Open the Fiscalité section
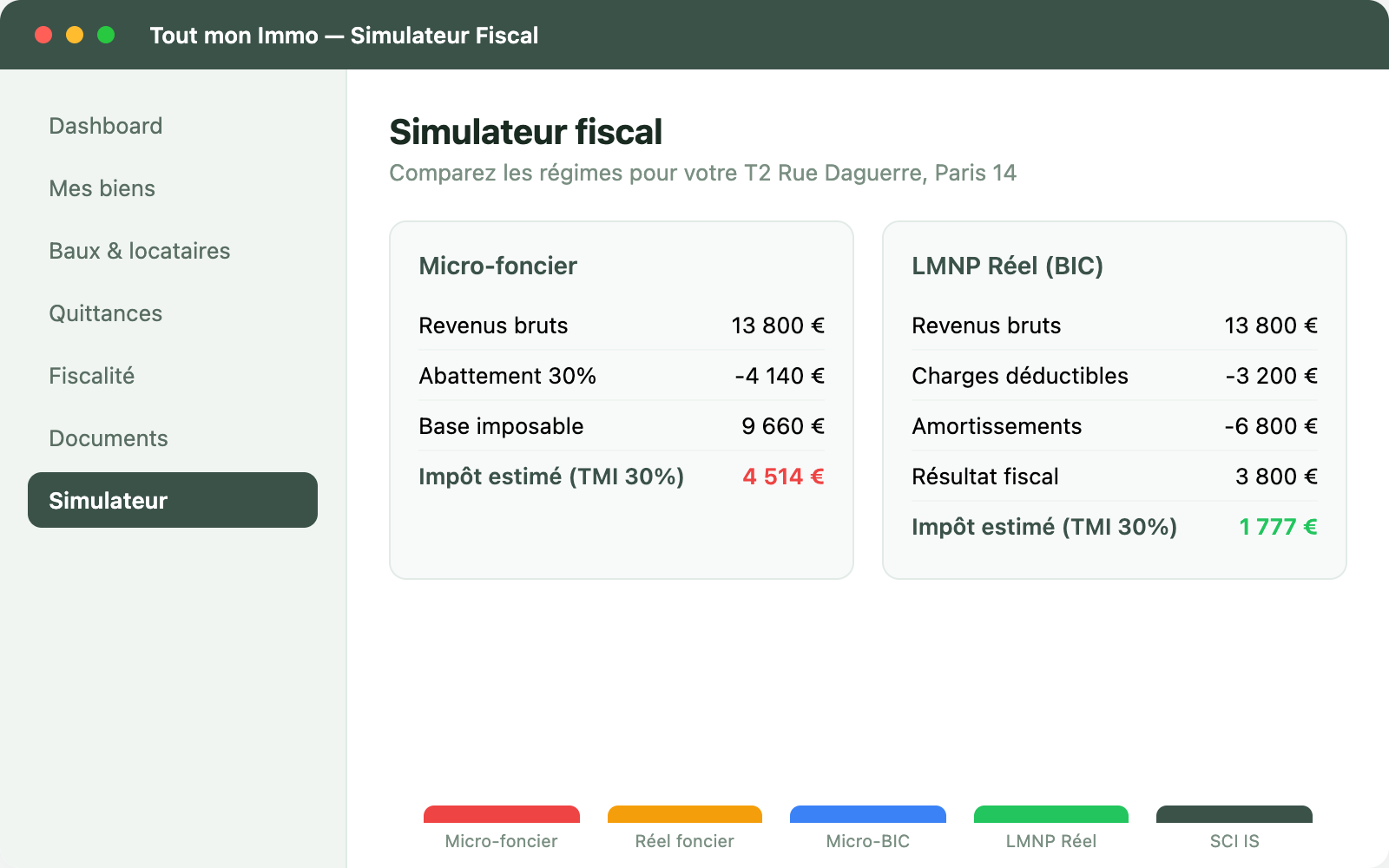The width and height of the screenshot is (1389, 868). point(173,376)
